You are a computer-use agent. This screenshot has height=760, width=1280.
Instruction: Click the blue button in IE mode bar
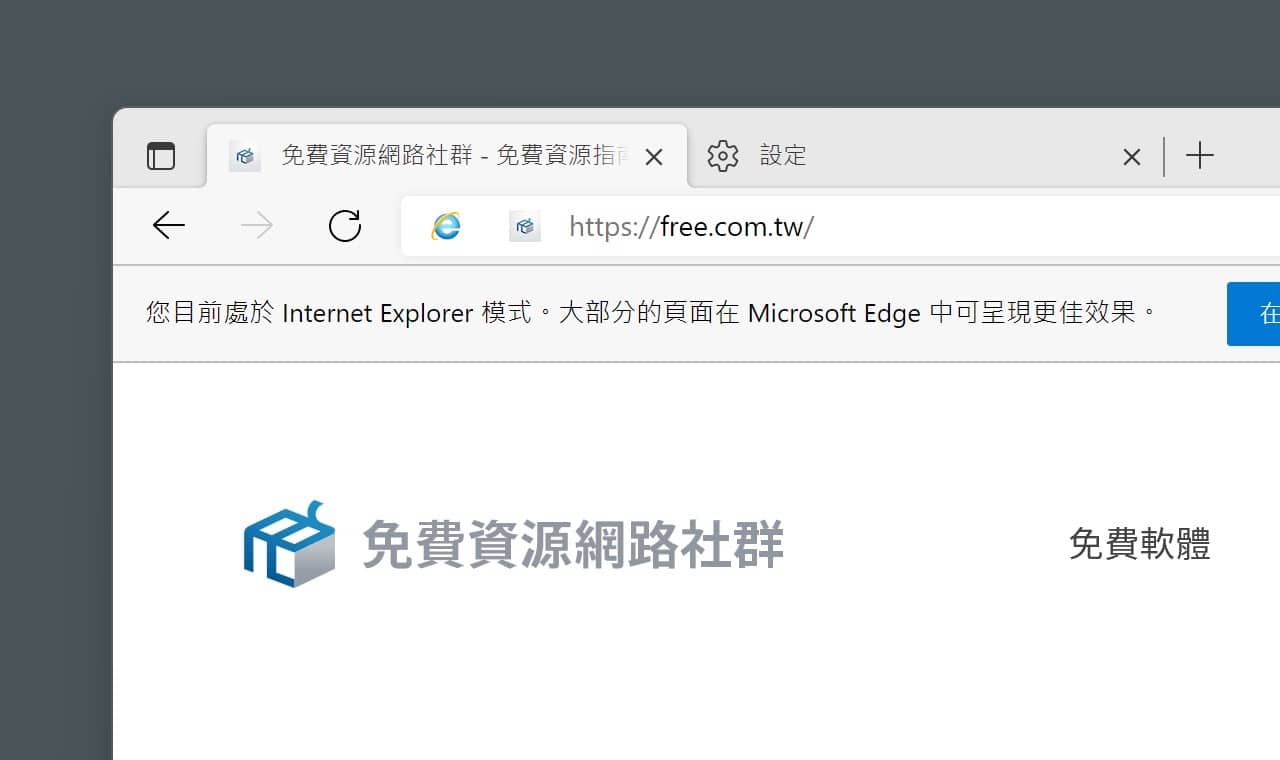(1254, 314)
